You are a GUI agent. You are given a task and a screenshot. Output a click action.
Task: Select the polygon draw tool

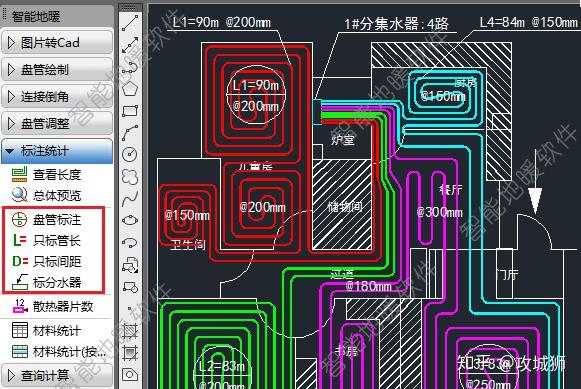pyautogui.click(x=130, y=89)
